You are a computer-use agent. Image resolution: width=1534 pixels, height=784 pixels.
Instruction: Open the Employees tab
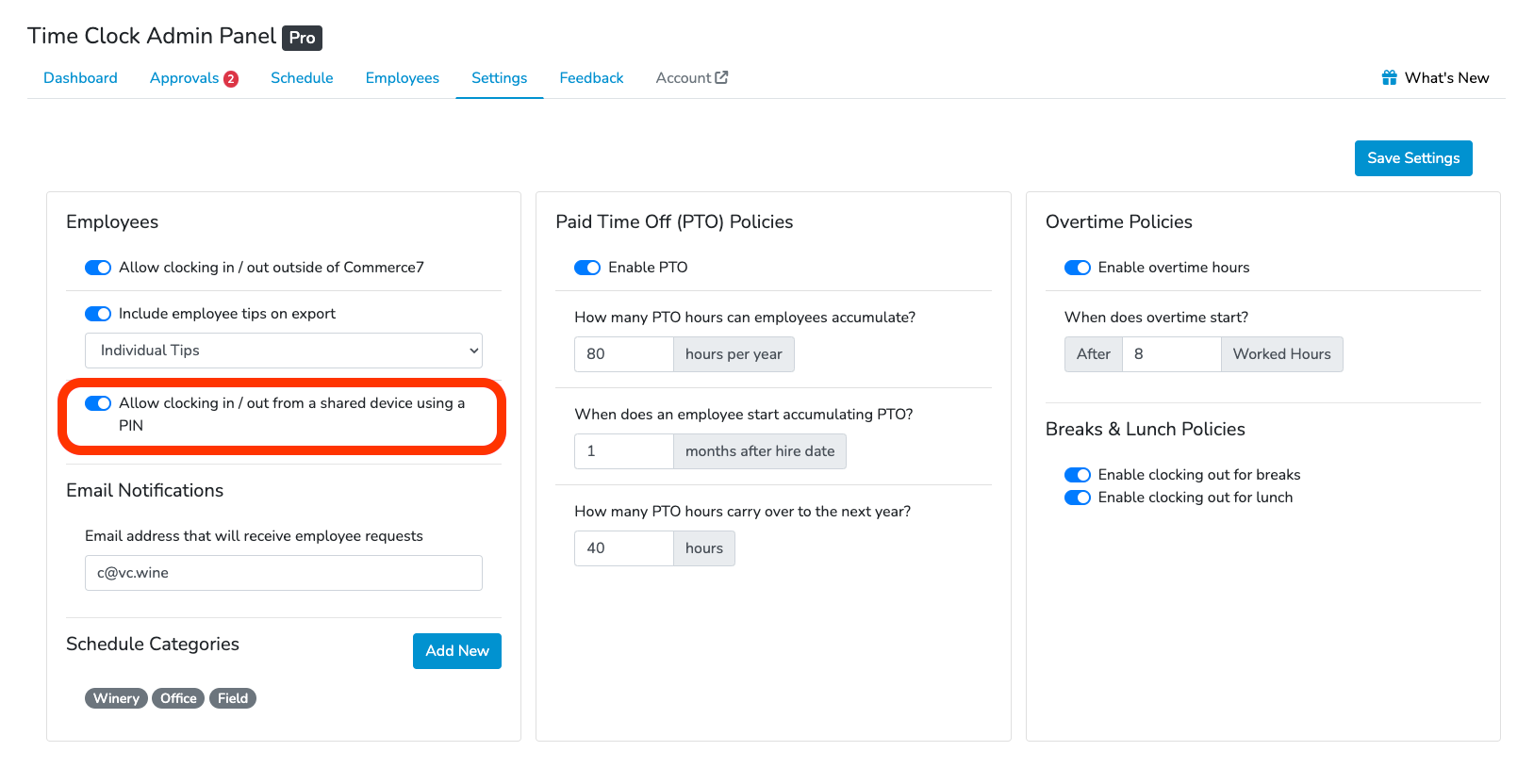(403, 78)
